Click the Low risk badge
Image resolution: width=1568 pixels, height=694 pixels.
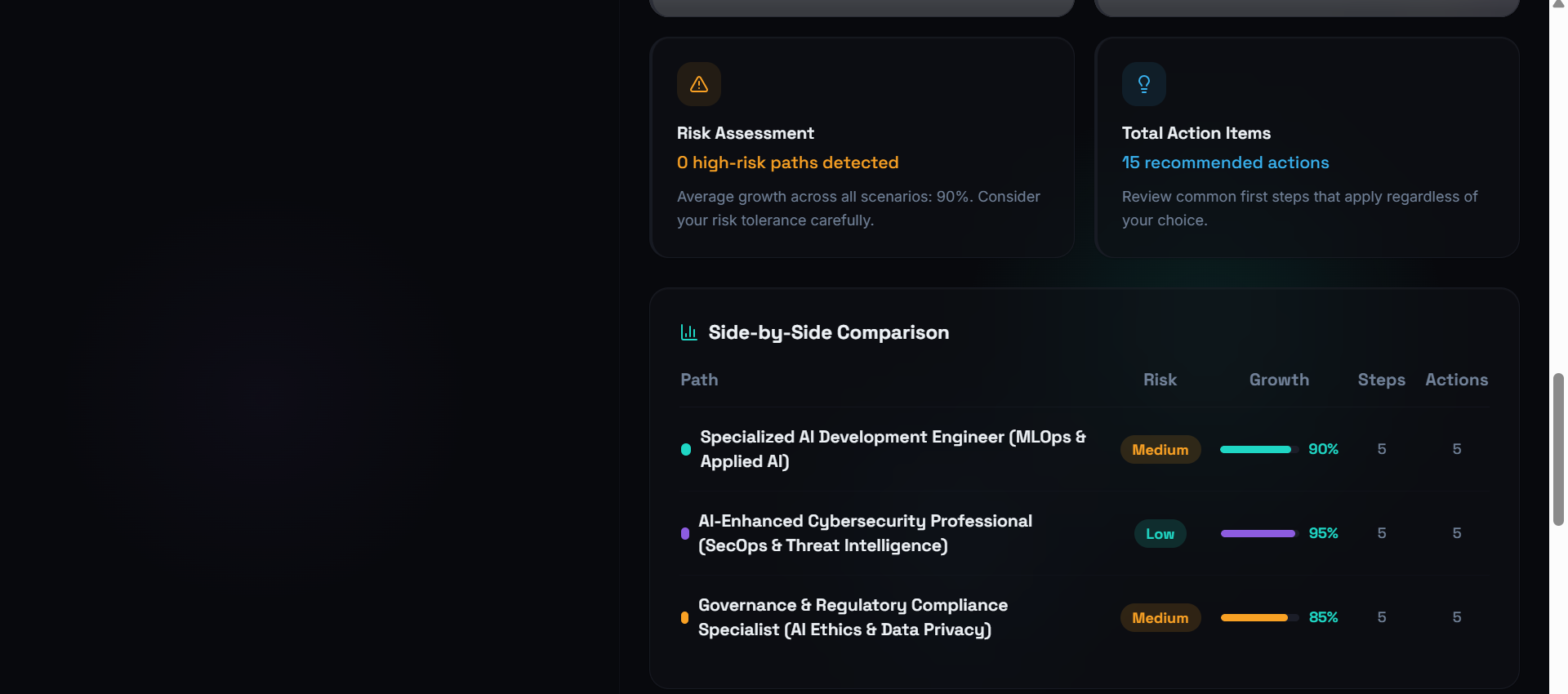pos(1160,534)
